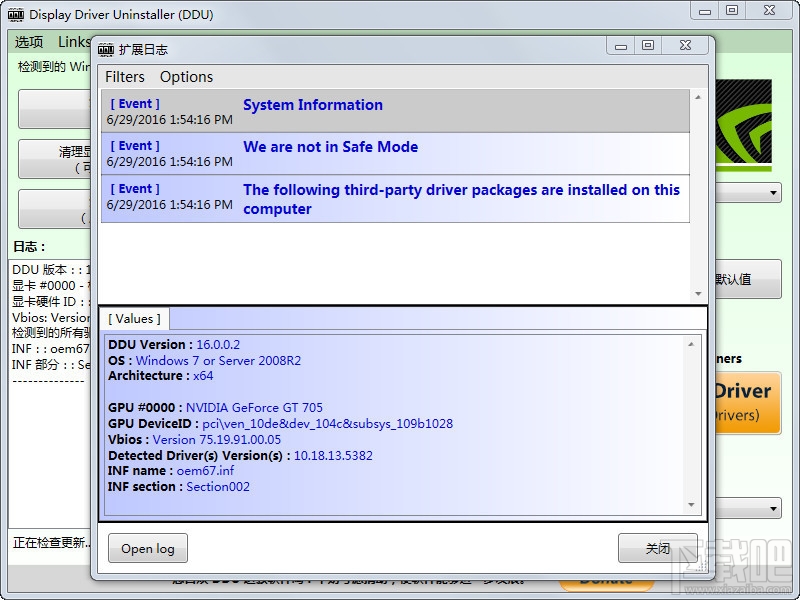Open the Links menu

point(74,41)
